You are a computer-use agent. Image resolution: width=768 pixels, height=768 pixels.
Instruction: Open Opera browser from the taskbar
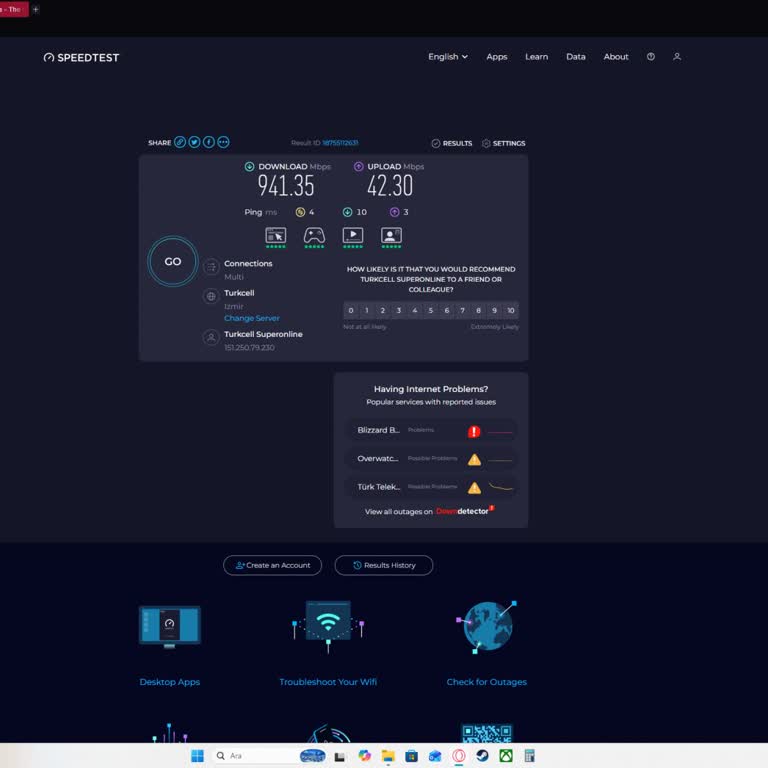click(459, 756)
